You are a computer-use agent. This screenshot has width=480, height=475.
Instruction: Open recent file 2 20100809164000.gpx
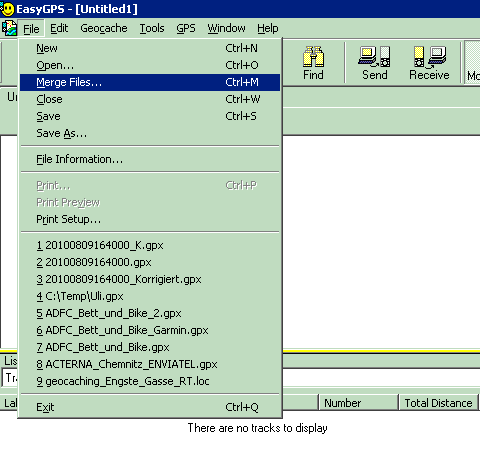[150, 262]
